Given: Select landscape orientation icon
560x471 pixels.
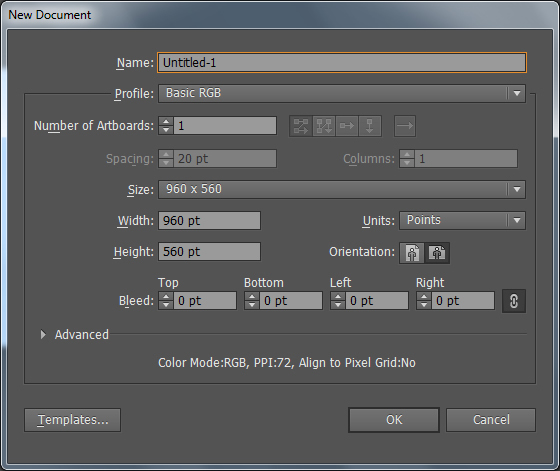Looking at the screenshot, I should (437, 253).
